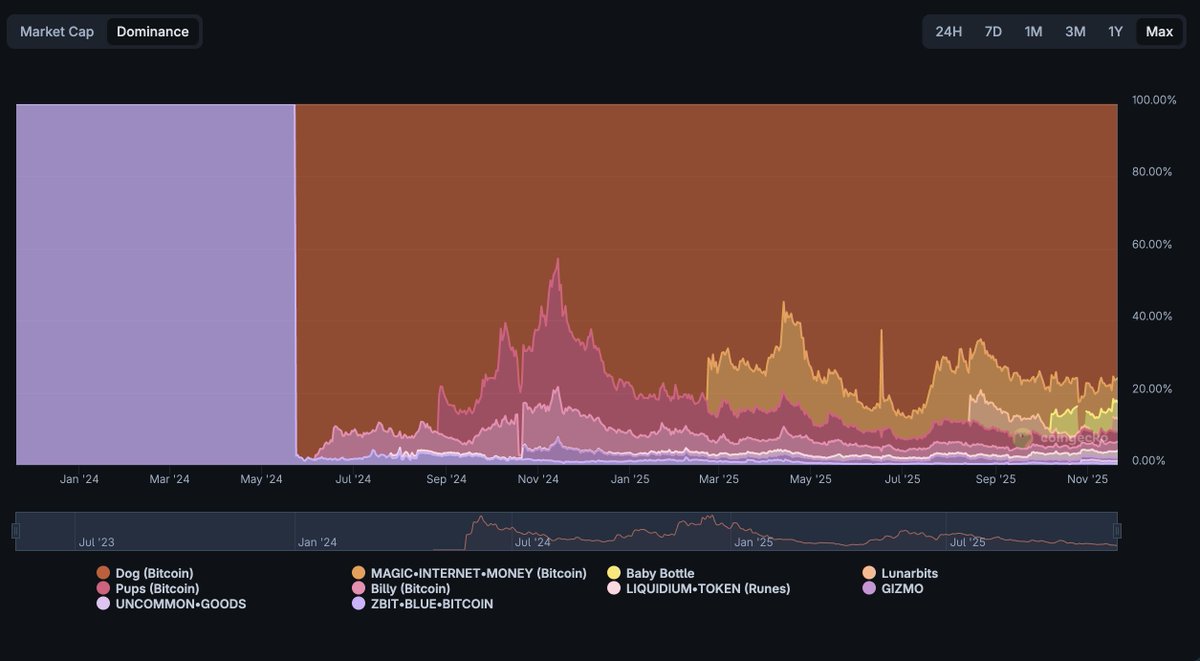Viewport: 1200px width, 661px height.
Task: Select the Dominance tab
Action: [153, 31]
